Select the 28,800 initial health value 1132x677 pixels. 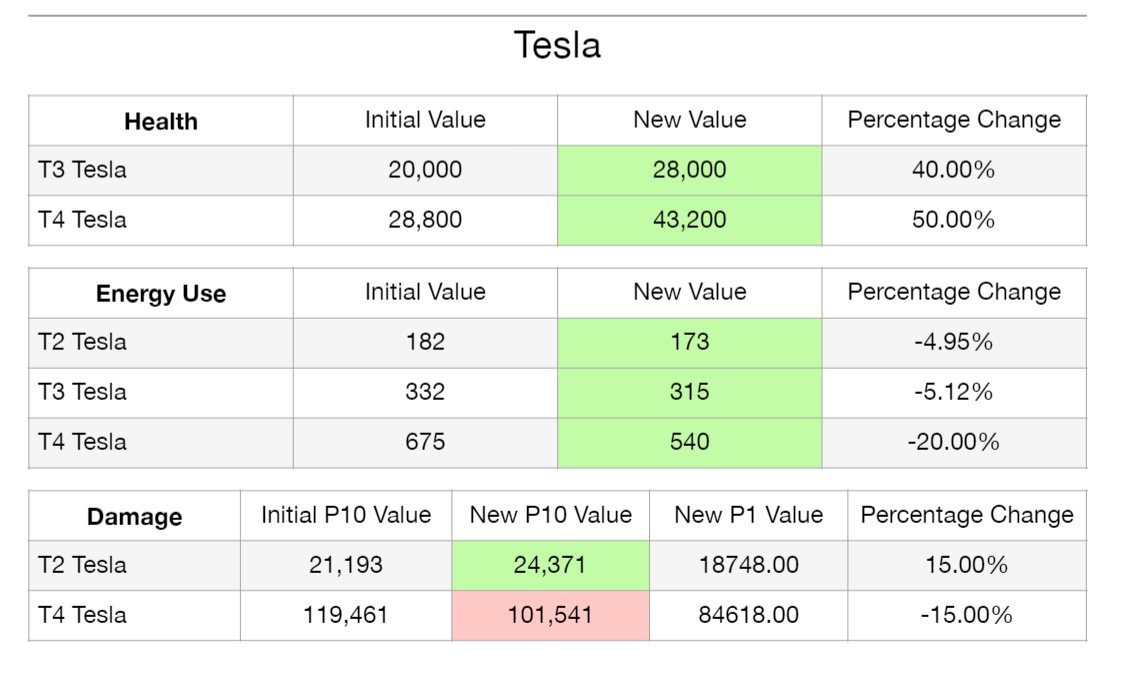425,220
